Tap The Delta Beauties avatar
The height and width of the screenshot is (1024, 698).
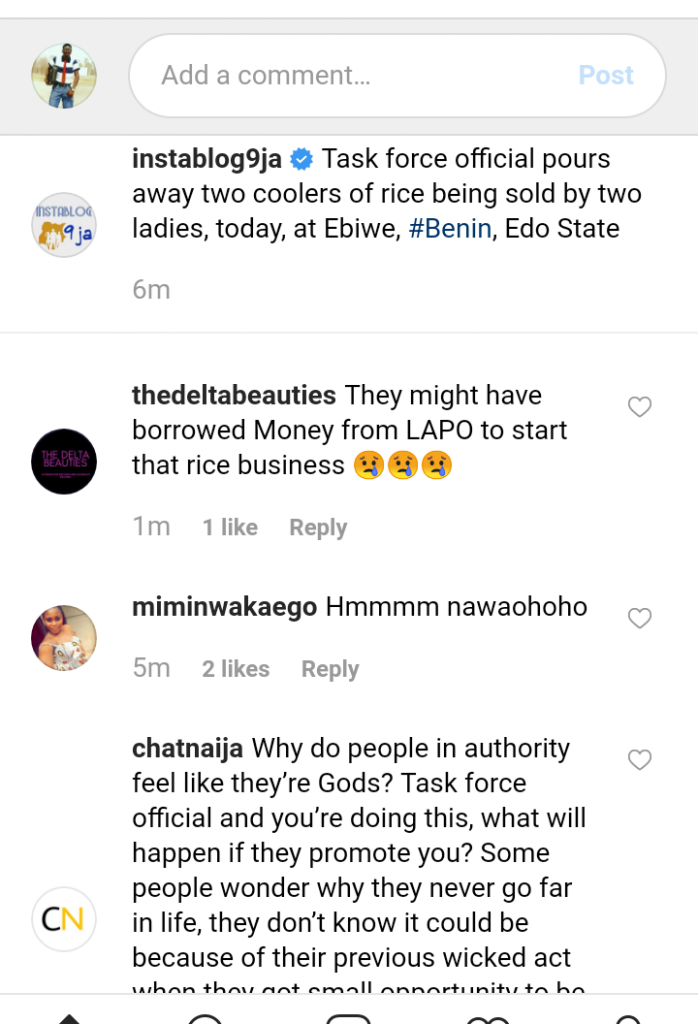tap(64, 461)
